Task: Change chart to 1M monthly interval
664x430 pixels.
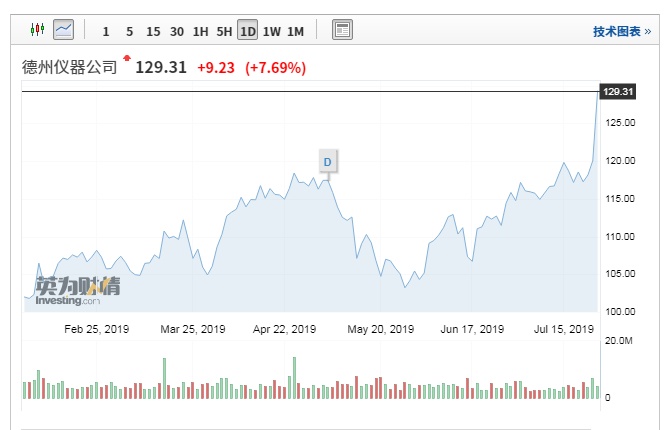Action: point(295,31)
